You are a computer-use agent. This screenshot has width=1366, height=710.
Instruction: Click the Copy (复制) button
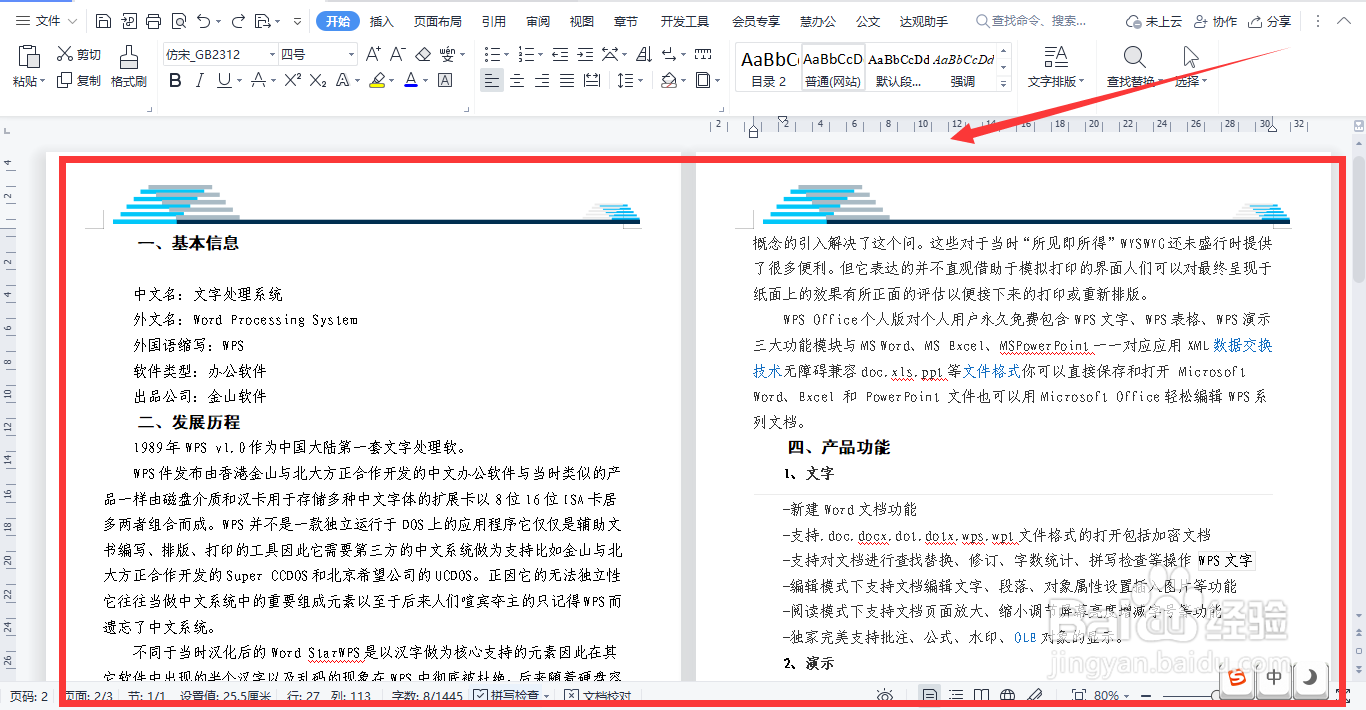[x=79, y=81]
